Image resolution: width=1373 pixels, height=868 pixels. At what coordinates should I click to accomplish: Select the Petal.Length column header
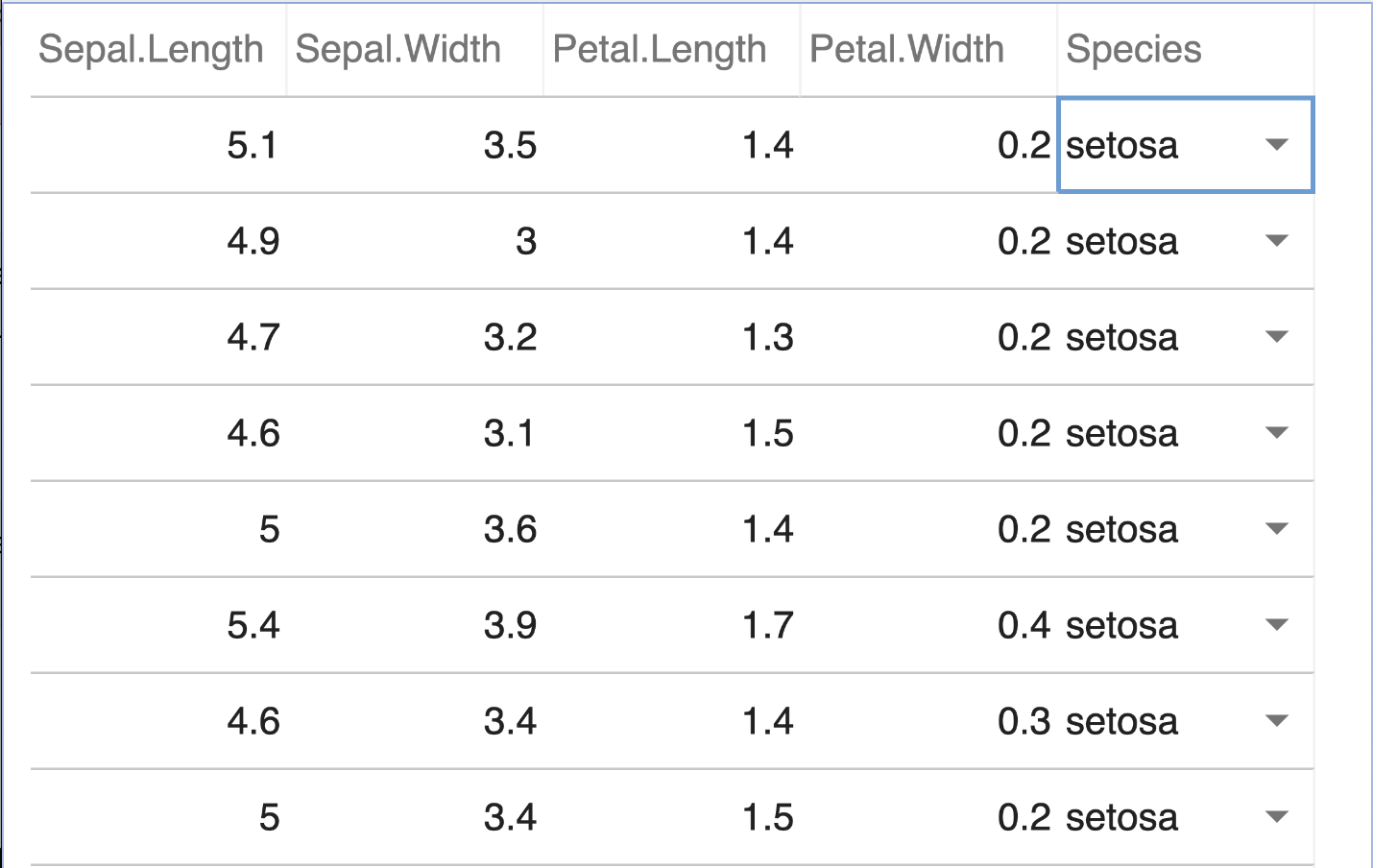pyautogui.click(x=660, y=49)
